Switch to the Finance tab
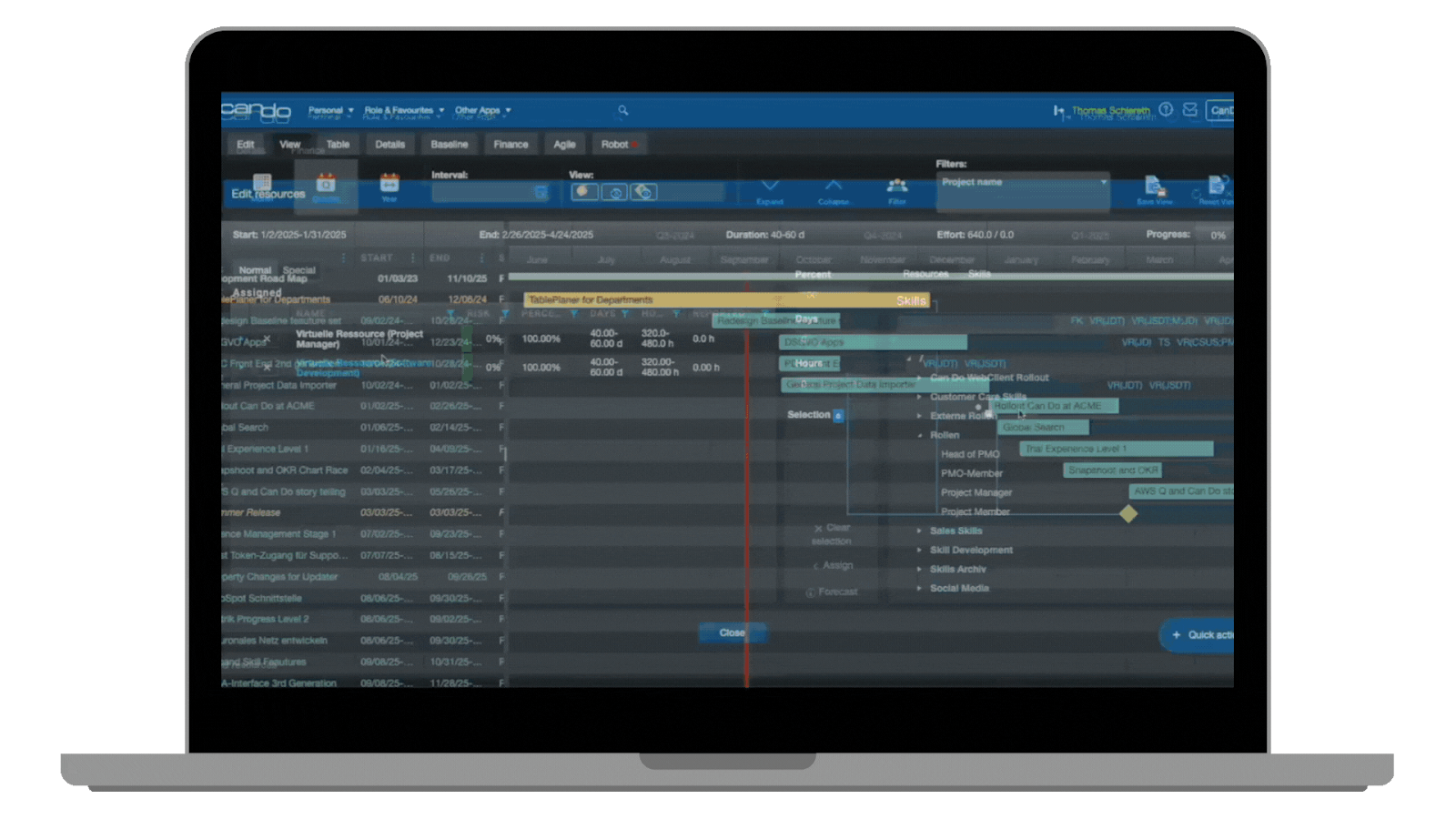This screenshot has width=1456, height=819. pyautogui.click(x=511, y=145)
